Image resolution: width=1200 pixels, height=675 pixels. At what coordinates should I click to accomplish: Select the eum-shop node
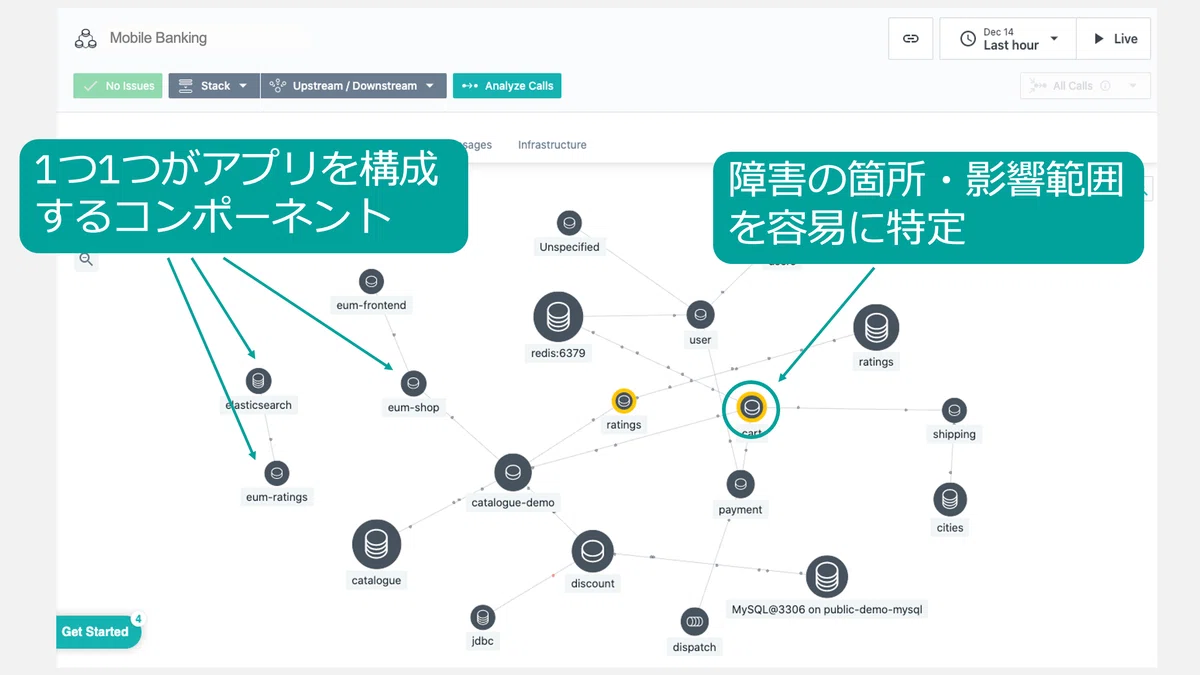(413, 383)
